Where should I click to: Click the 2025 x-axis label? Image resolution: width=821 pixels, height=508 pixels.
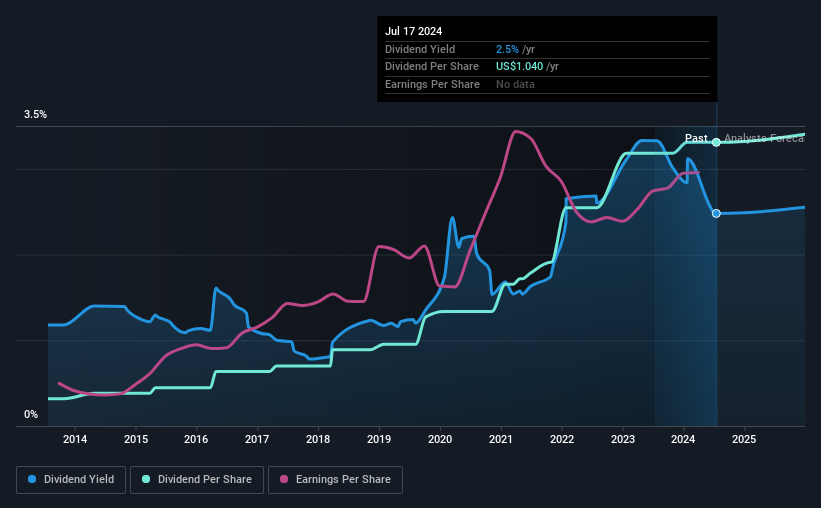point(744,439)
